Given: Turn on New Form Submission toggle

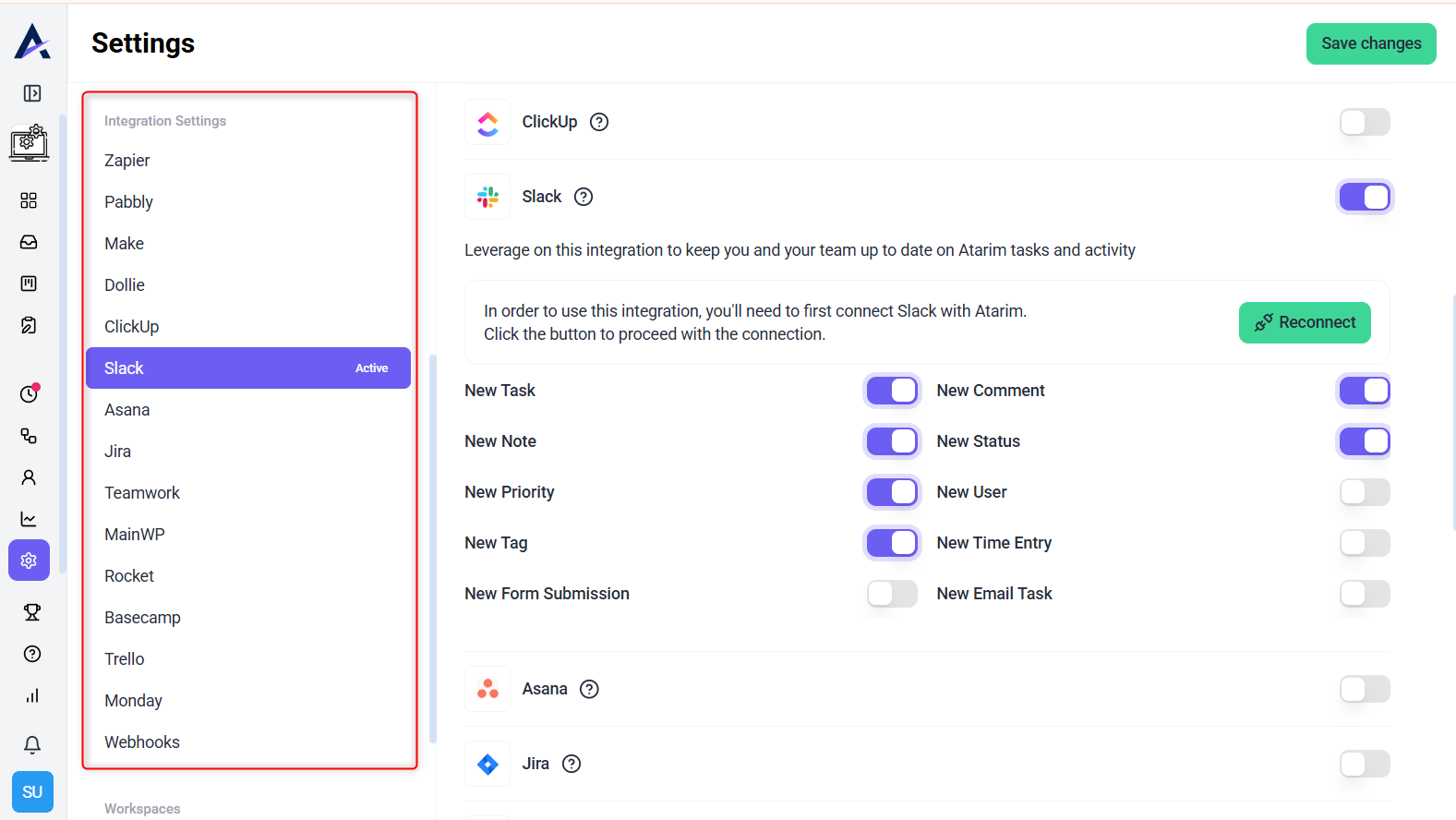Looking at the screenshot, I should tap(892, 594).
